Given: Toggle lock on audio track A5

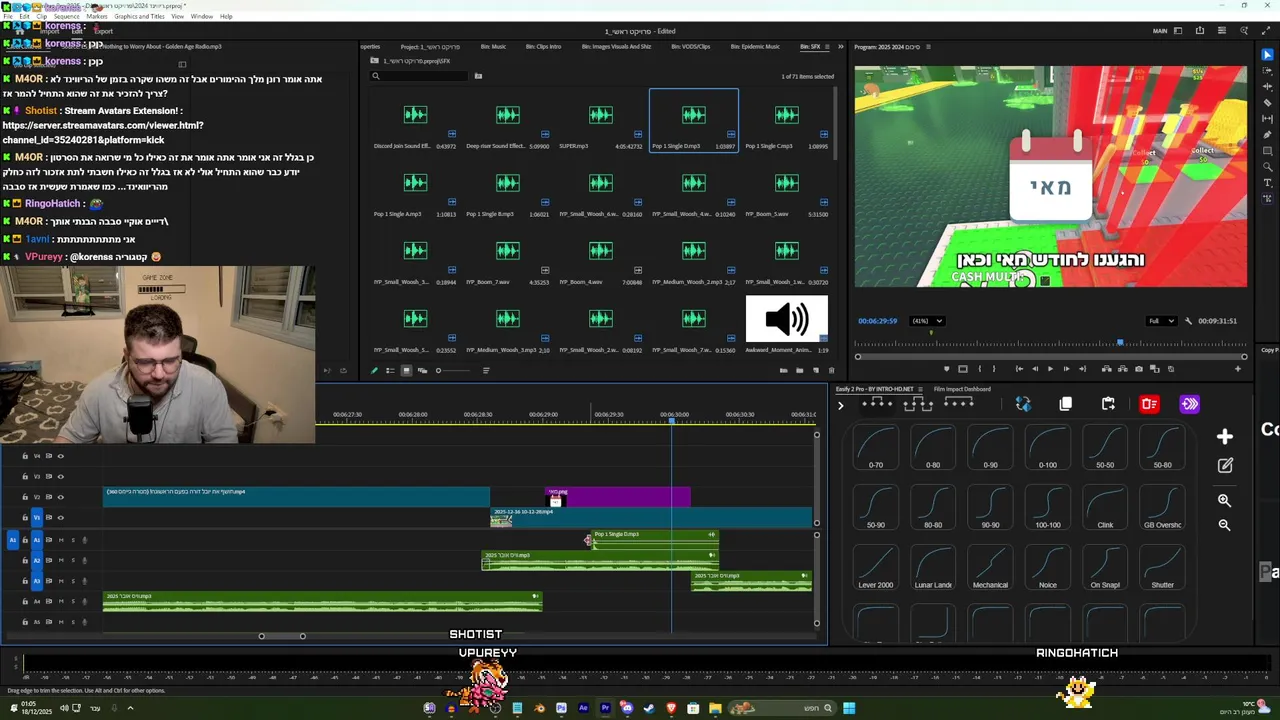Looking at the screenshot, I should 25,622.
